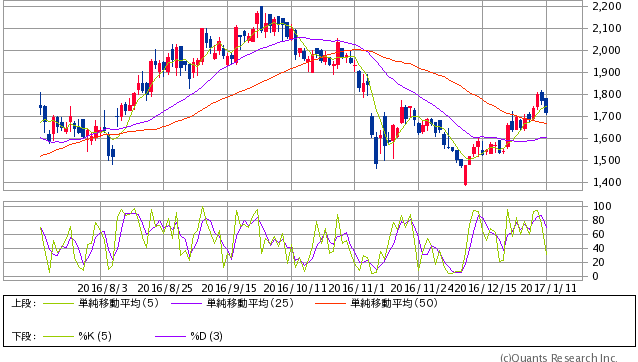Click the red line swatch for 単純移動平均(50)
Screen dimensions: 638x362
coord(330,303)
